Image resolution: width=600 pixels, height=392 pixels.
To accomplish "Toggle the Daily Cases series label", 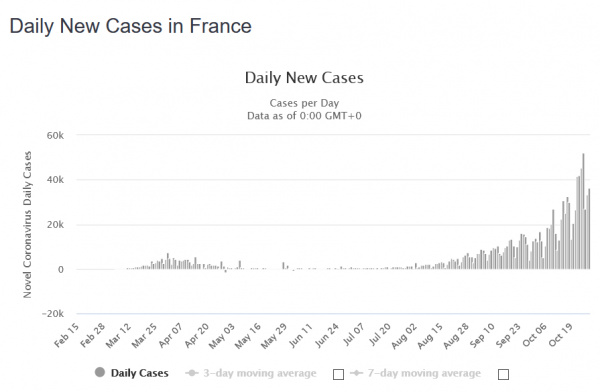I will tap(140, 373).
